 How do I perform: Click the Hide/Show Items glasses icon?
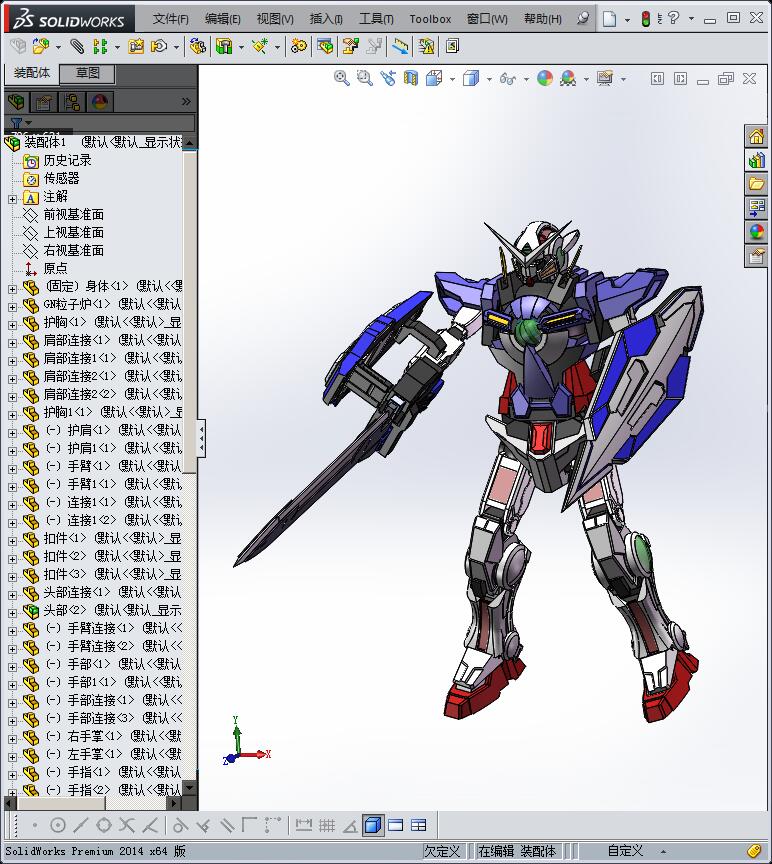(508, 79)
